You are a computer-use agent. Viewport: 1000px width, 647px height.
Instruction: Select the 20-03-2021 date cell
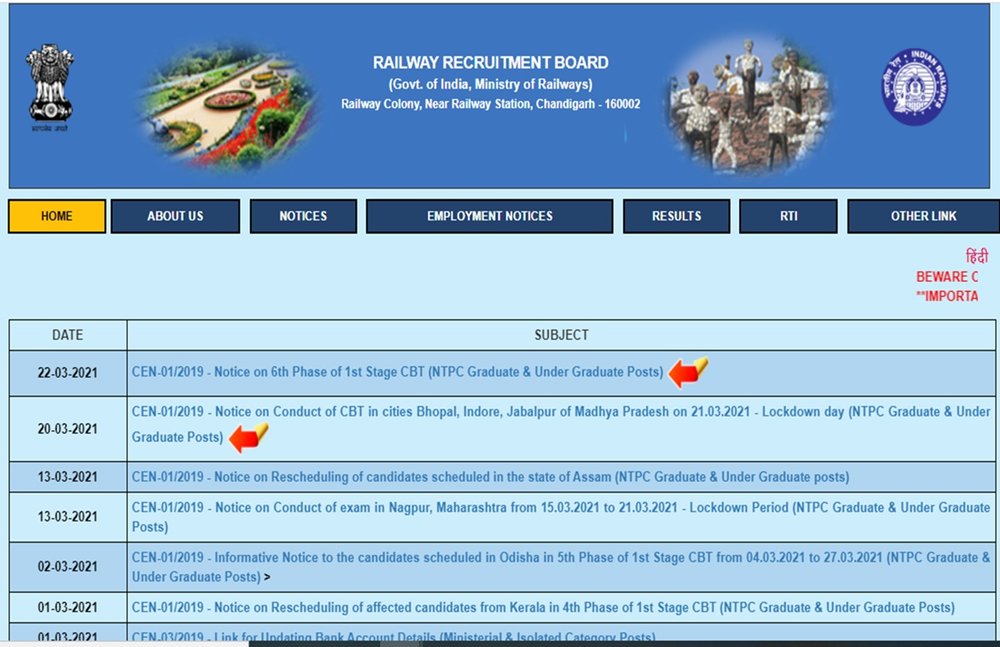(68, 429)
